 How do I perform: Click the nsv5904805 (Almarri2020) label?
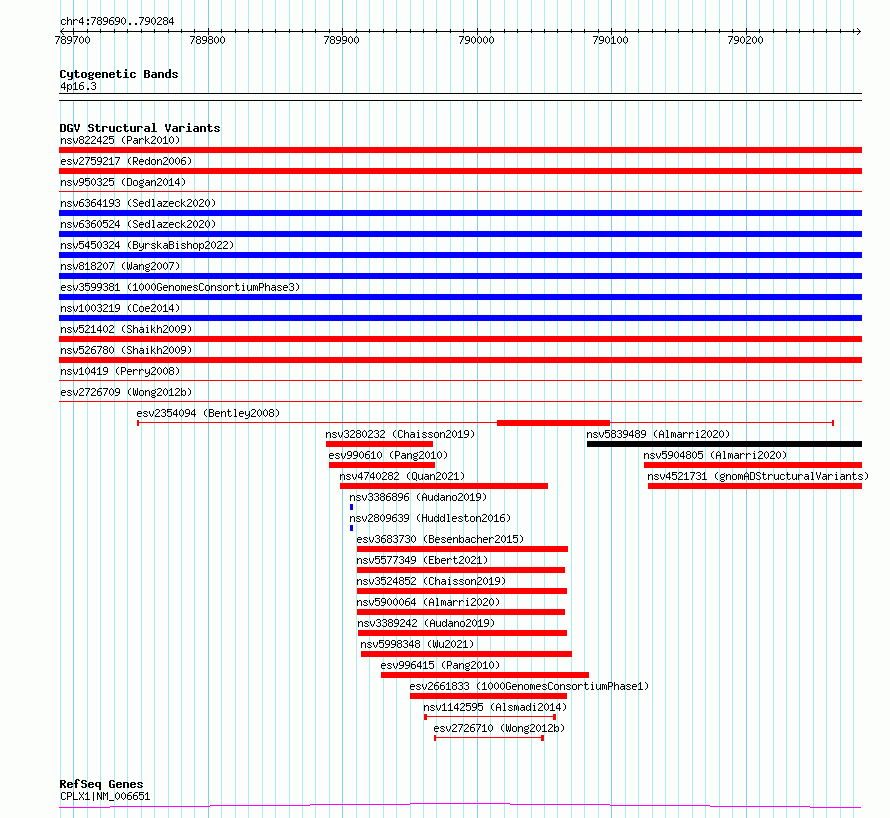click(x=715, y=455)
